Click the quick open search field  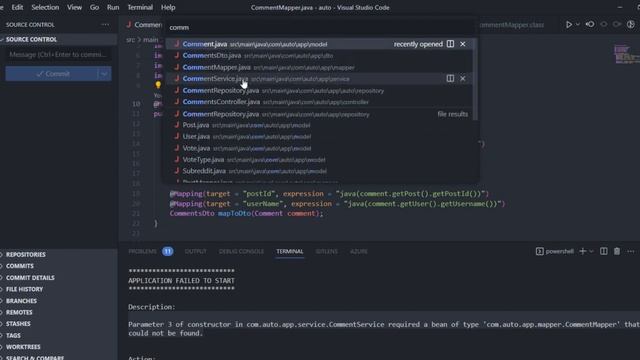[320, 27]
